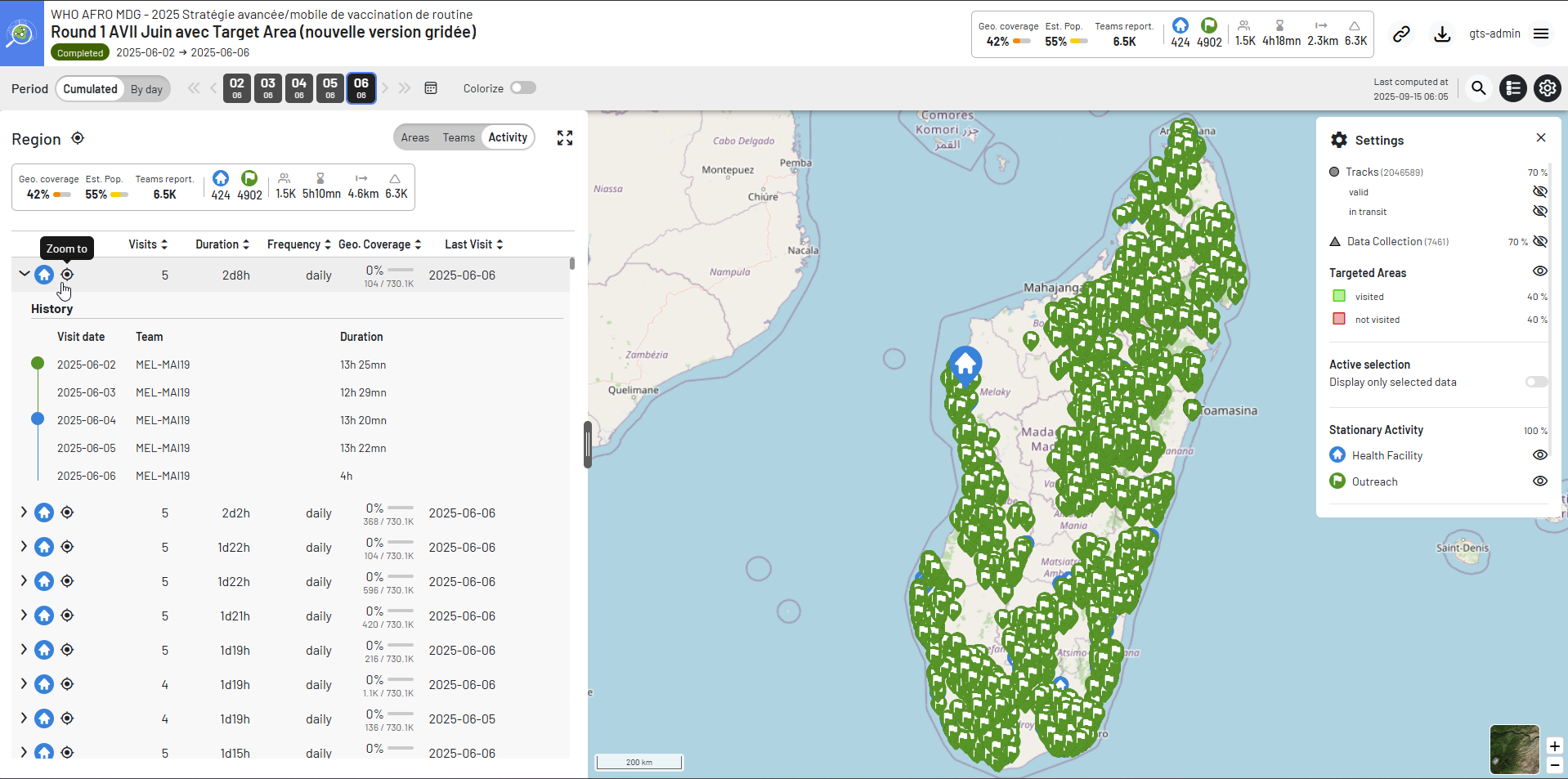Click health facility icon in 2d8h row
The height and width of the screenshot is (779, 1568).
tap(44, 275)
